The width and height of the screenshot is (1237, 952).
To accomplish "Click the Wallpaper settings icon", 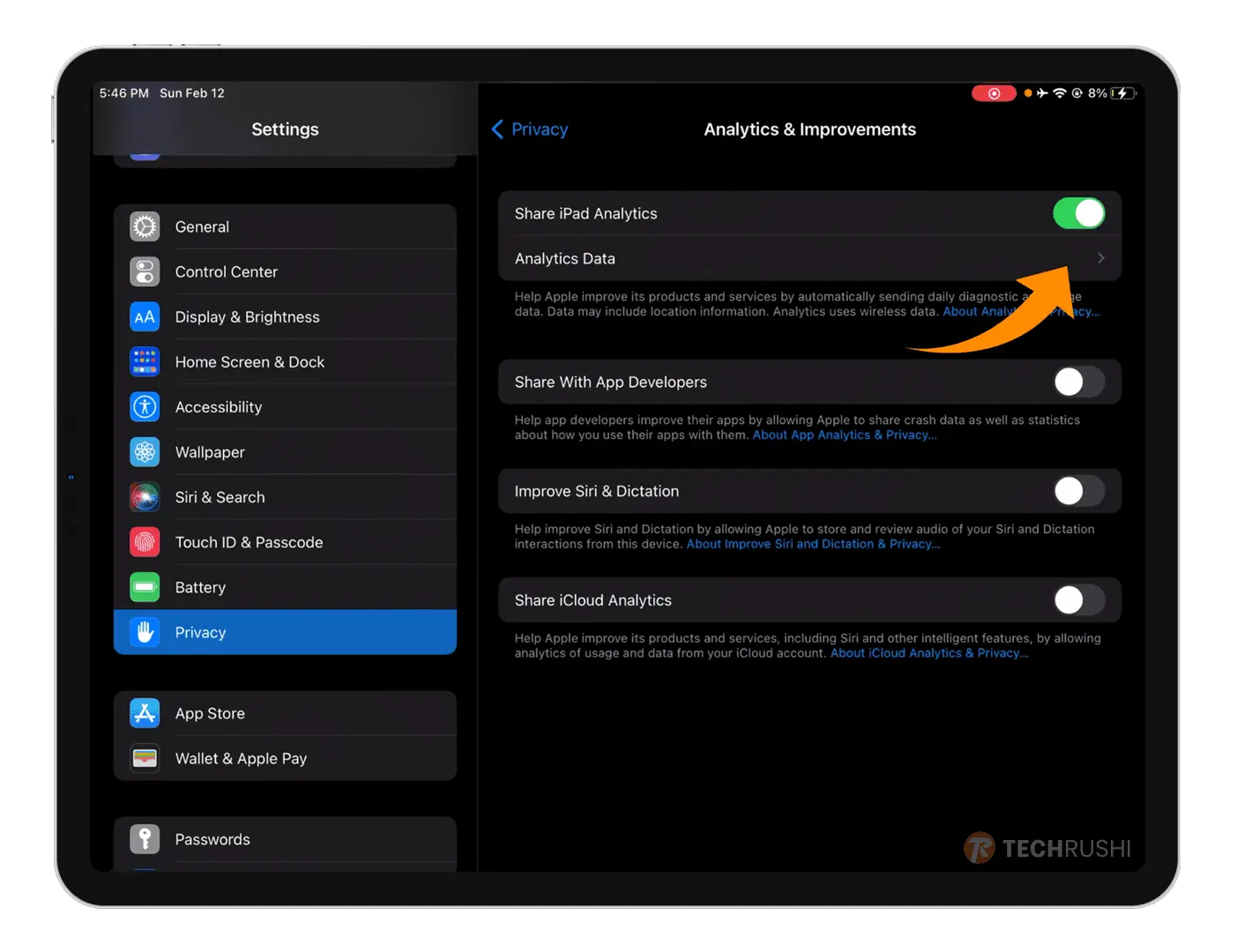I will pos(145,452).
